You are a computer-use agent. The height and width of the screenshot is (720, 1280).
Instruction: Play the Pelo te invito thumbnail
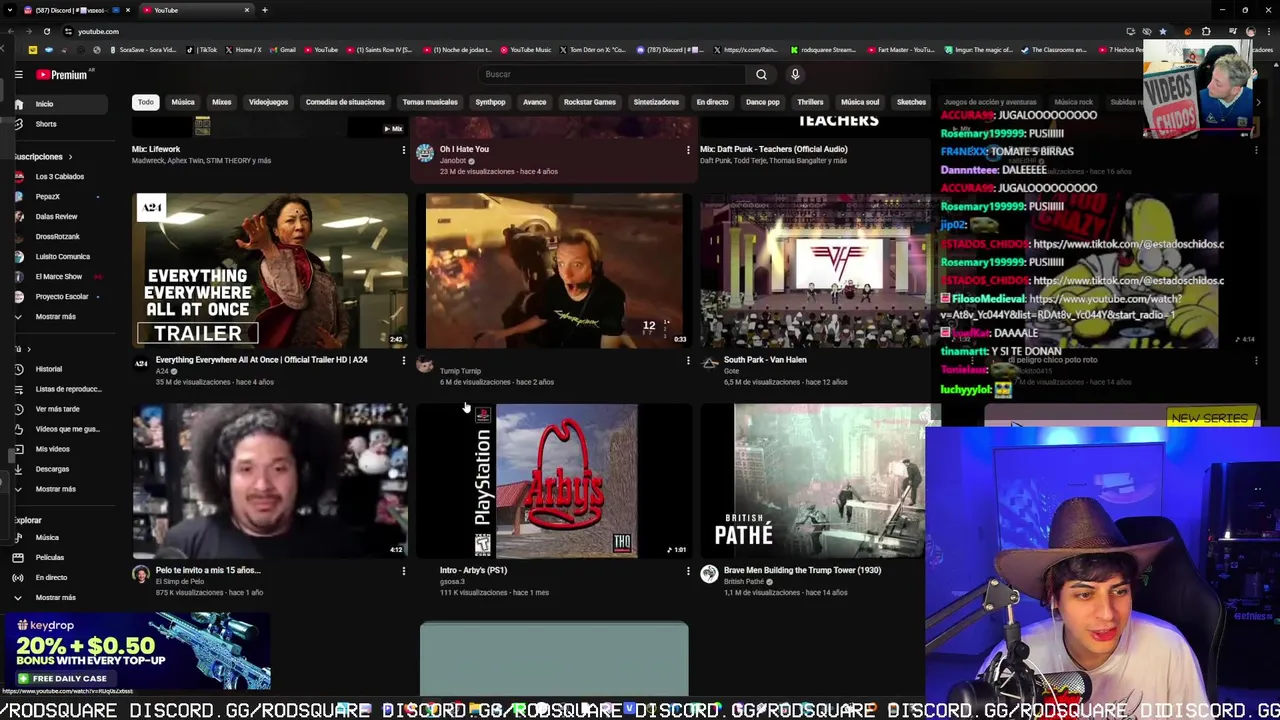pyautogui.click(x=270, y=481)
